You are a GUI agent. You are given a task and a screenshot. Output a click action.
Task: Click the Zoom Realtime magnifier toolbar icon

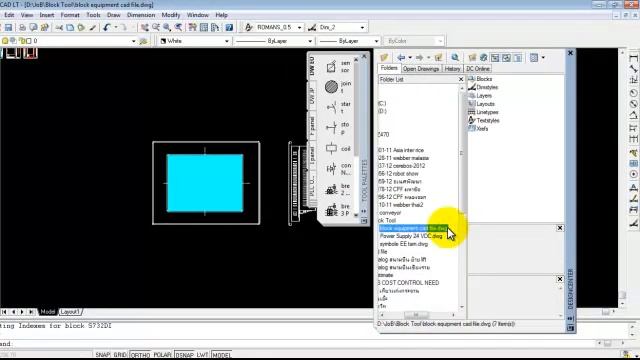(156, 27)
